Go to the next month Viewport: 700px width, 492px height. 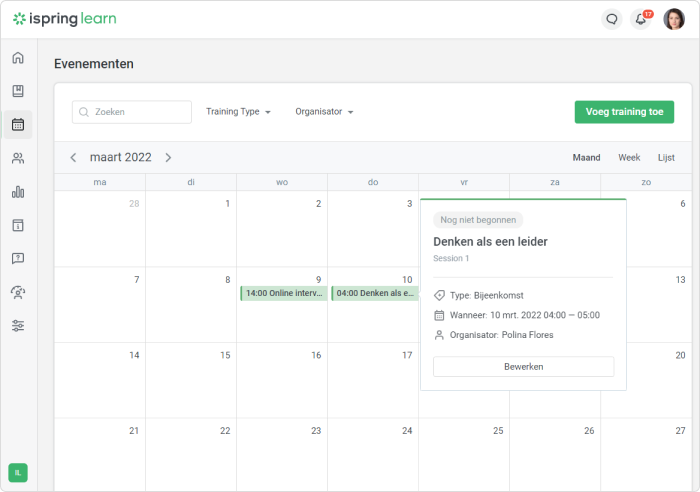pyautogui.click(x=168, y=158)
